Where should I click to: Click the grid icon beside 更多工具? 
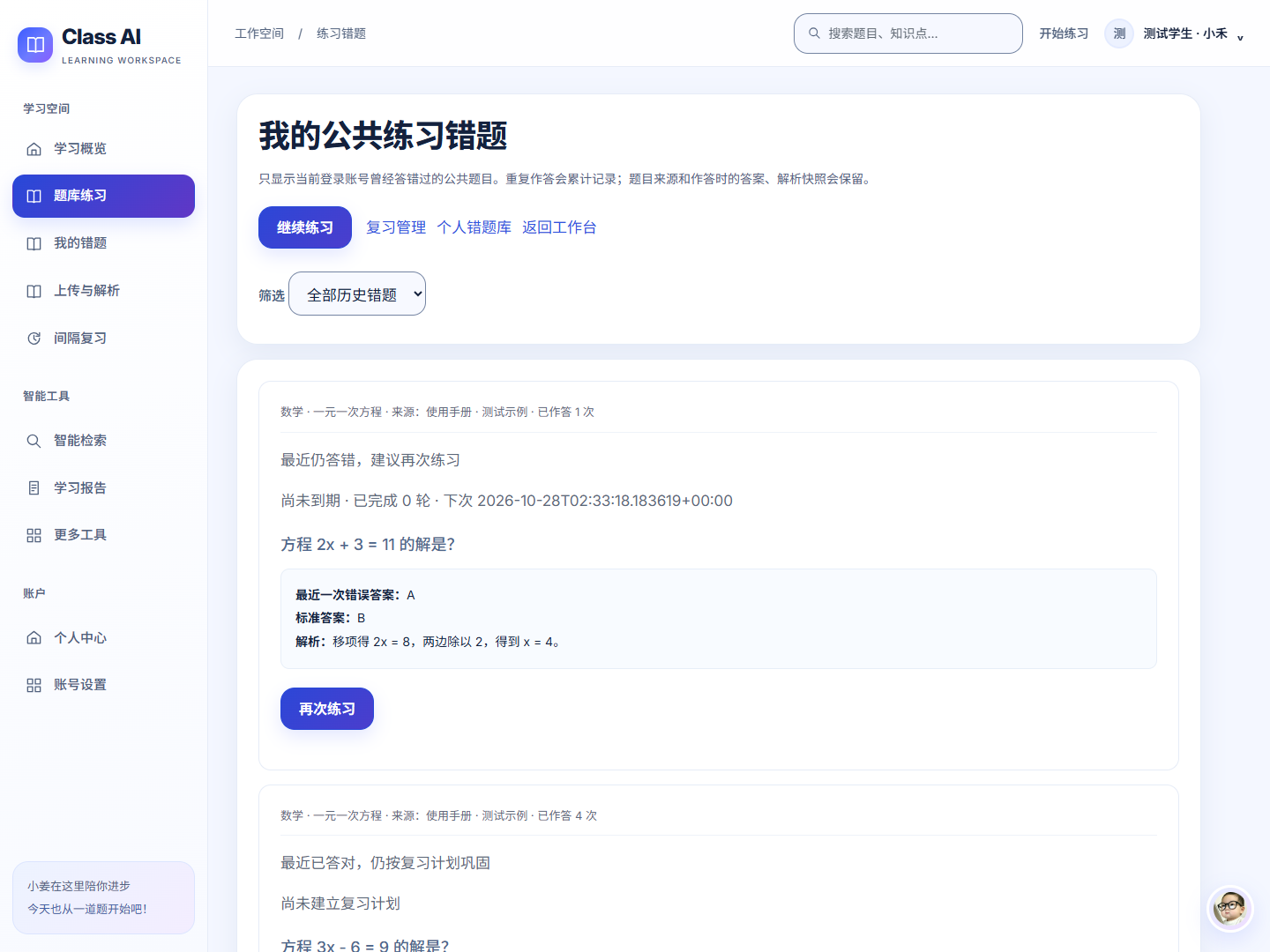click(34, 535)
